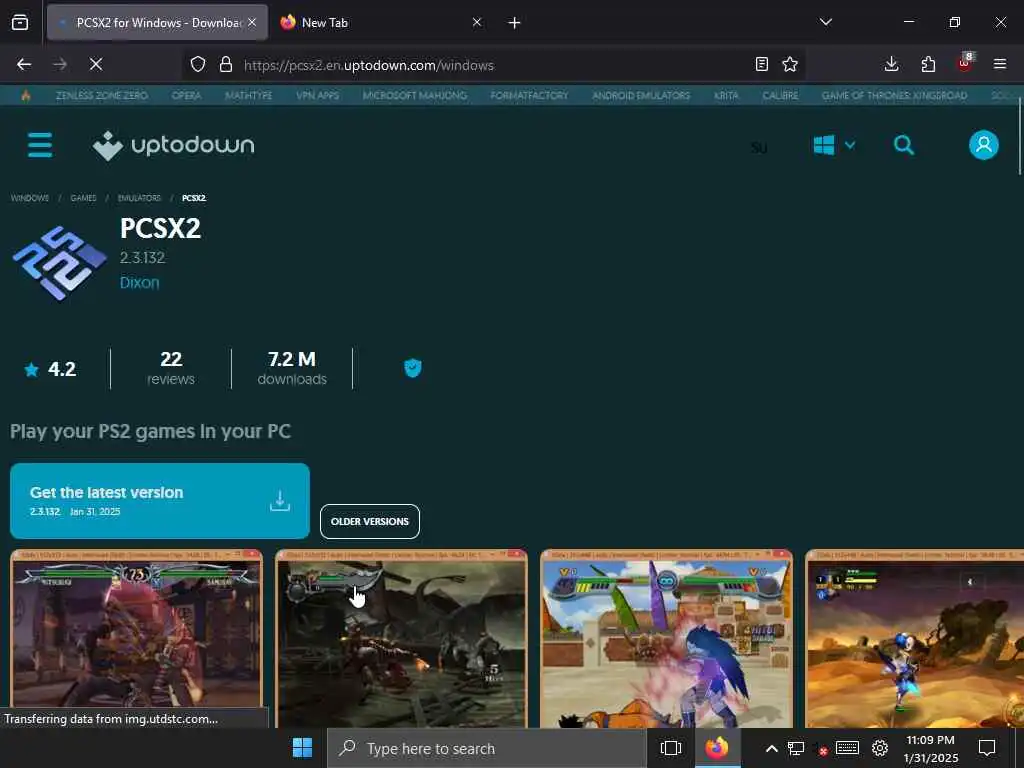Click the address bar URL field
Screen dimensions: 1024x768
(493, 65)
